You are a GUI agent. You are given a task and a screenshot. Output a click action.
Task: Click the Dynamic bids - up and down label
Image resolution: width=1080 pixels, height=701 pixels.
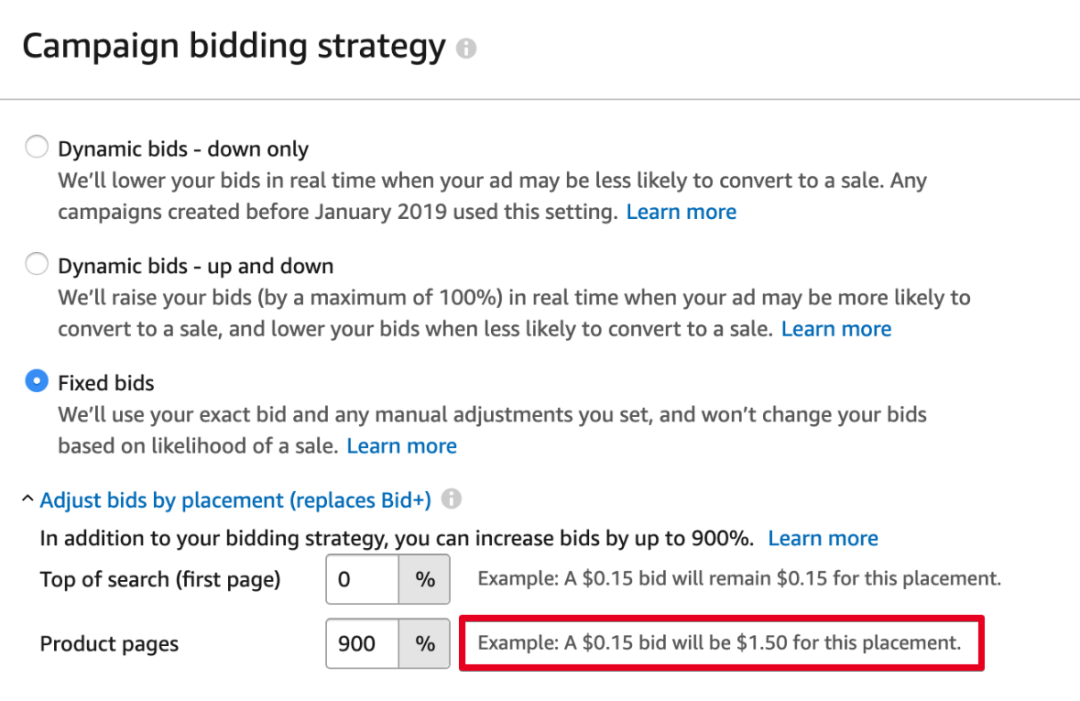click(196, 266)
